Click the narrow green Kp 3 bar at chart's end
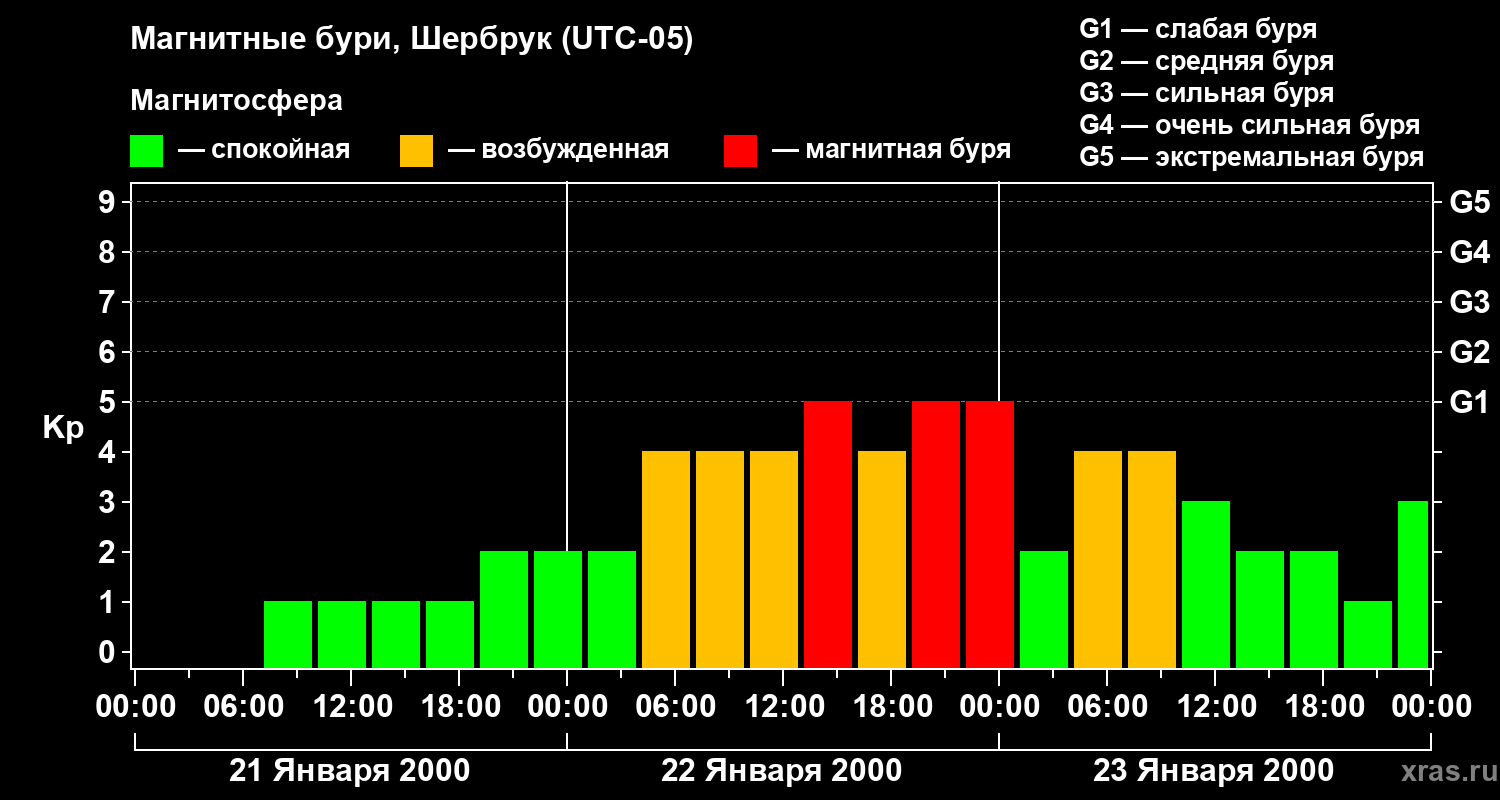 click(x=1413, y=584)
